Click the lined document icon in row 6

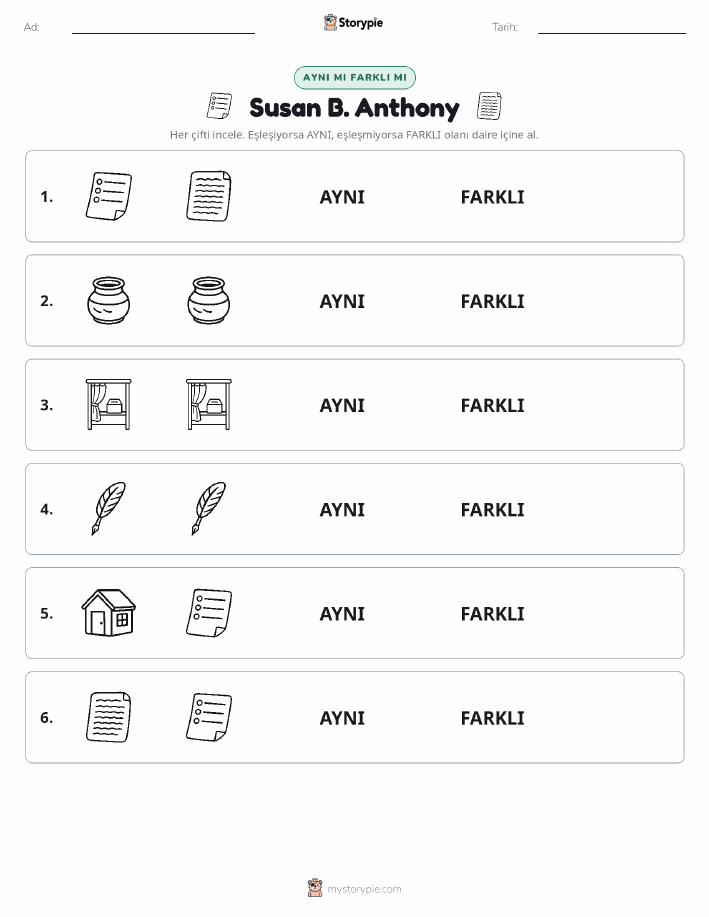point(109,717)
